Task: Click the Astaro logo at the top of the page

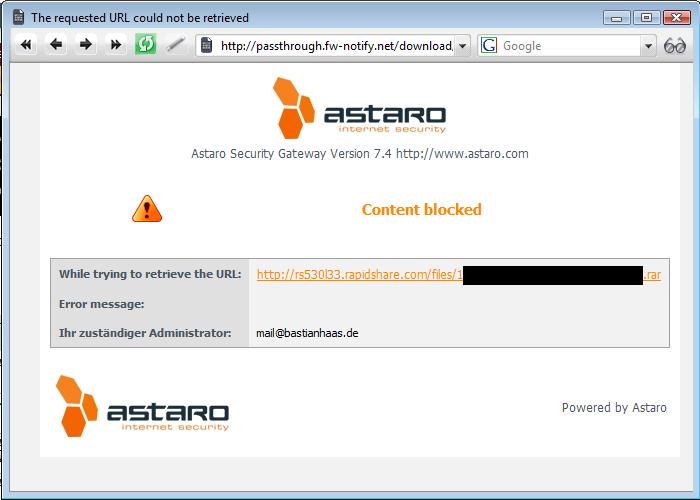Action: pyautogui.click(x=359, y=108)
